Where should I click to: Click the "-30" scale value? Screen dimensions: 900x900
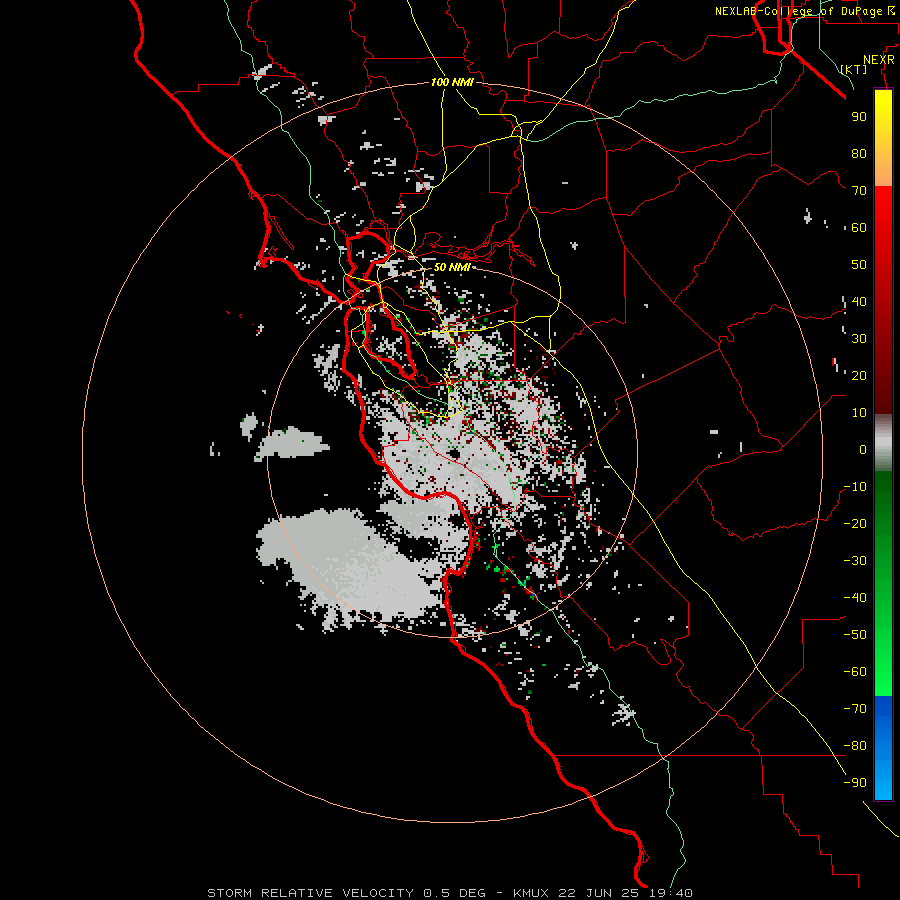855,561
